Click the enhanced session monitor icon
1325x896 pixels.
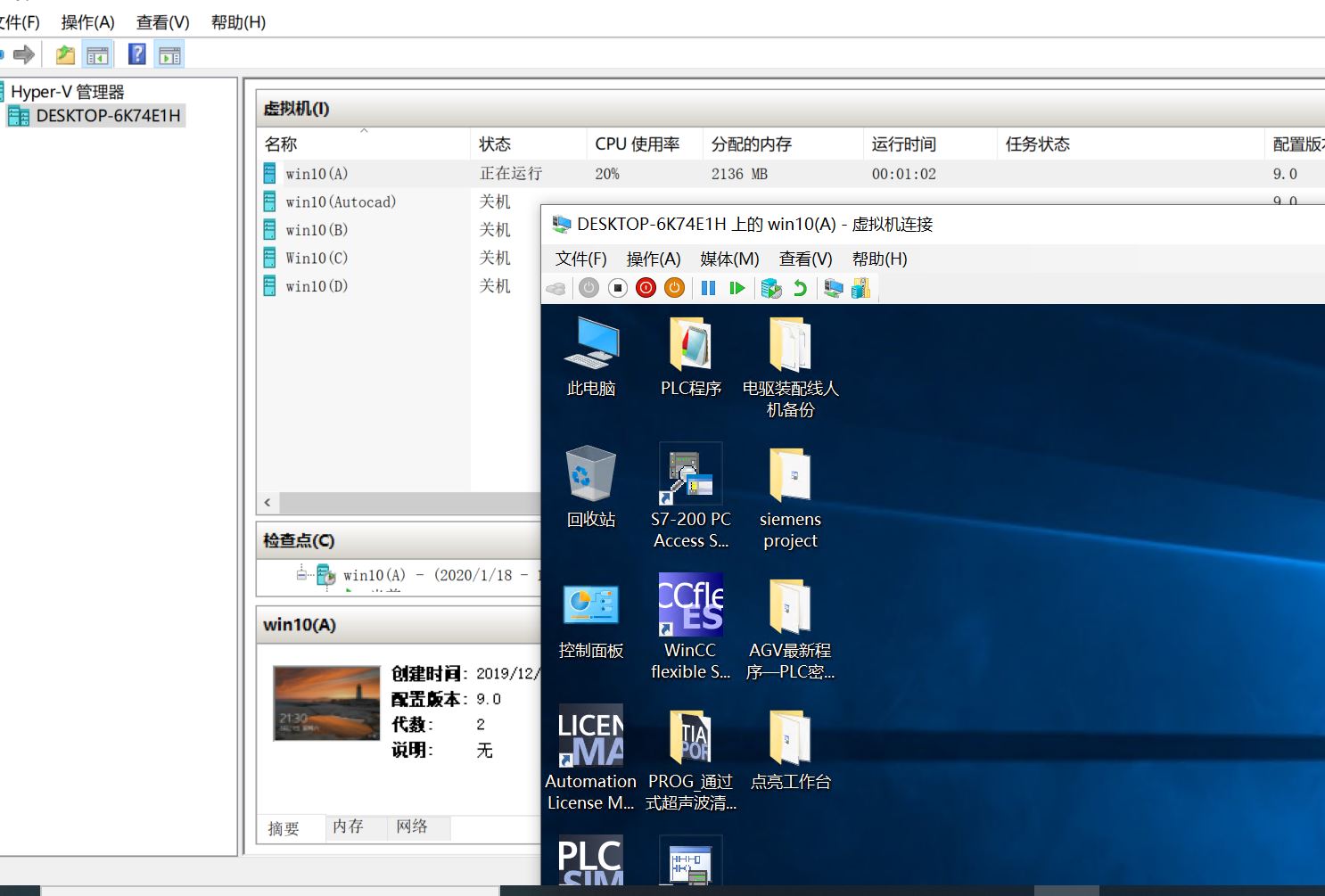833,288
